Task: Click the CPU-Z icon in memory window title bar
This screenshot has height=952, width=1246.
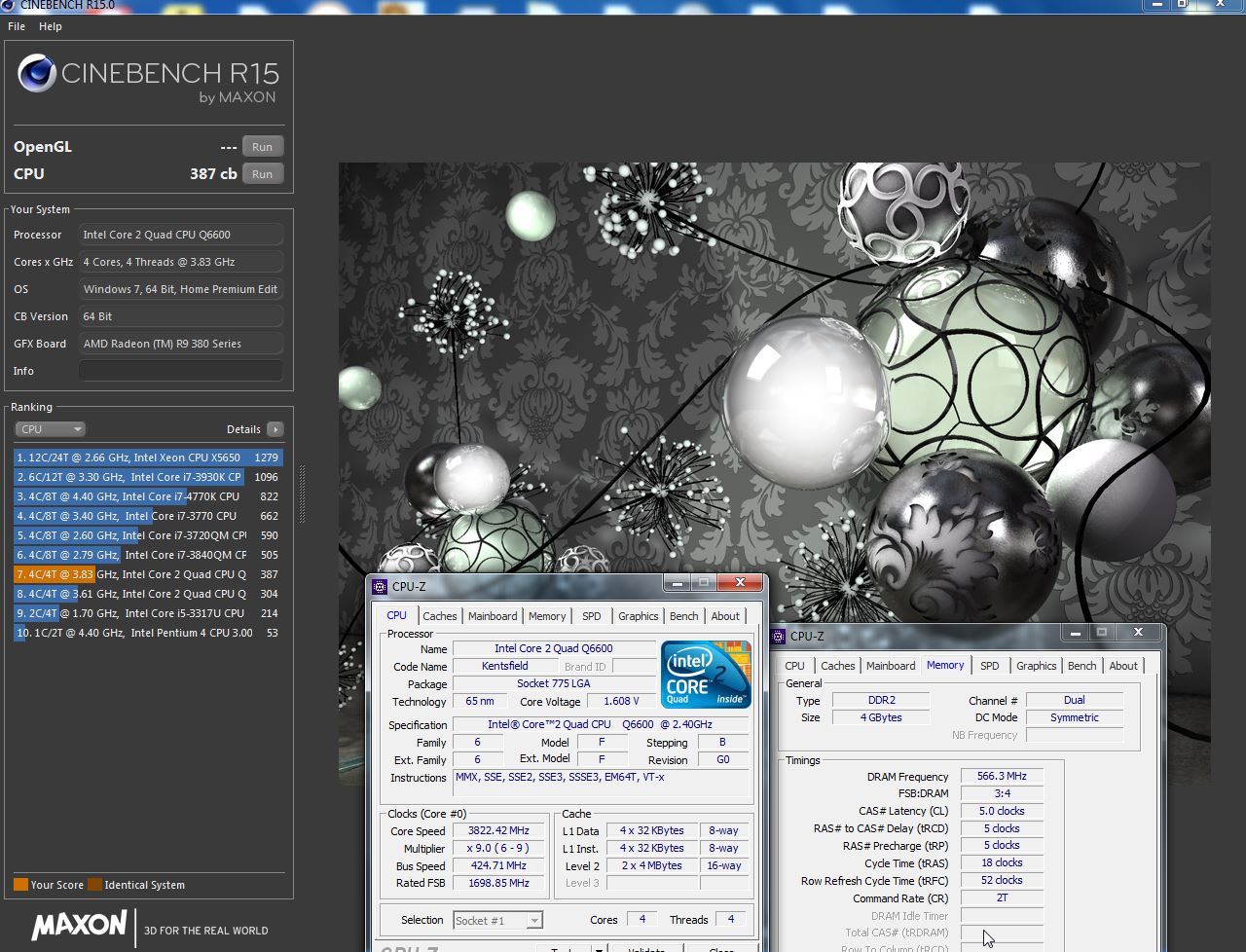Action: 778,637
